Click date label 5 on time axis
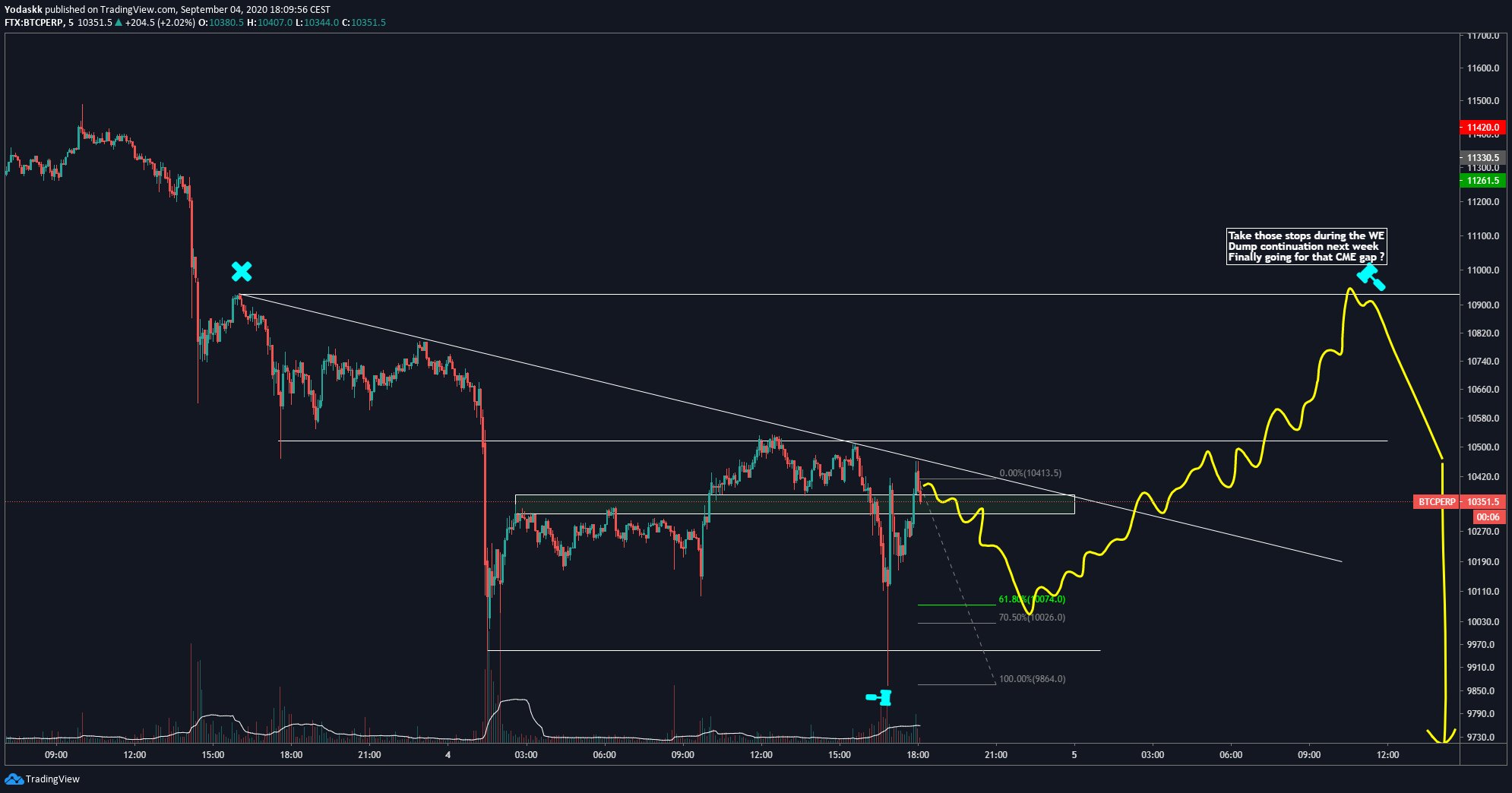The image size is (1512, 793). tap(1074, 755)
